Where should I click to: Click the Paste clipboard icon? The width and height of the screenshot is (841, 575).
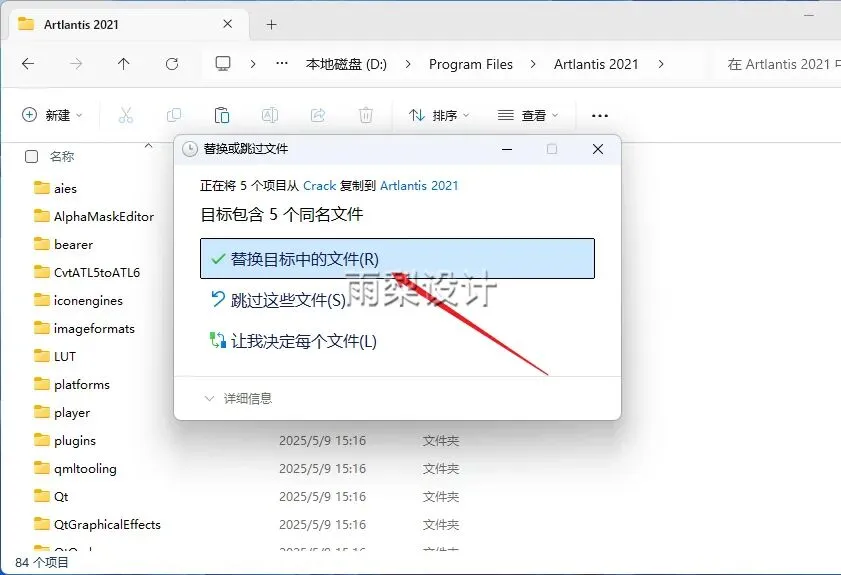[x=222, y=115]
